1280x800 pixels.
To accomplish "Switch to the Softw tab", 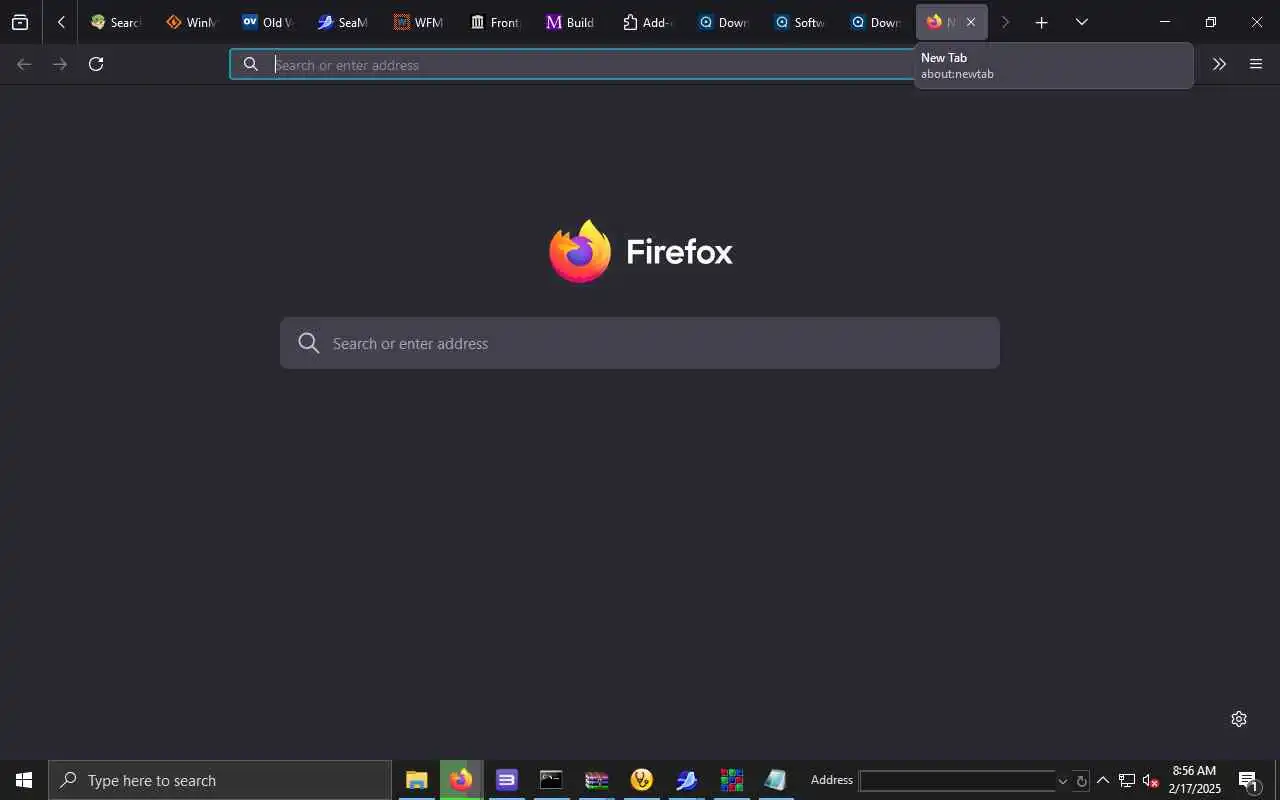I will pyautogui.click(x=799, y=22).
